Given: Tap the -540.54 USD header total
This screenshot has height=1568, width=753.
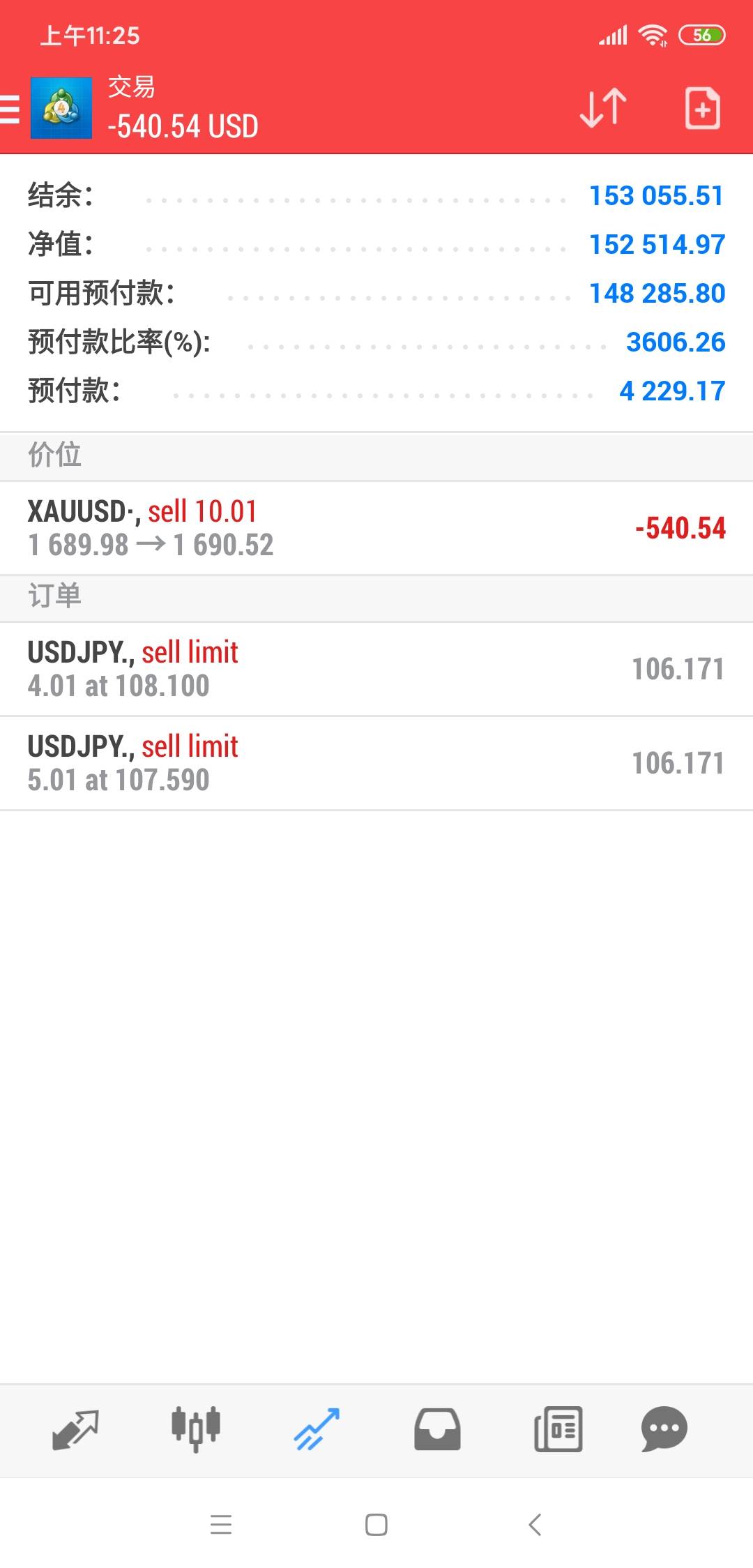Looking at the screenshot, I should coord(183,127).
